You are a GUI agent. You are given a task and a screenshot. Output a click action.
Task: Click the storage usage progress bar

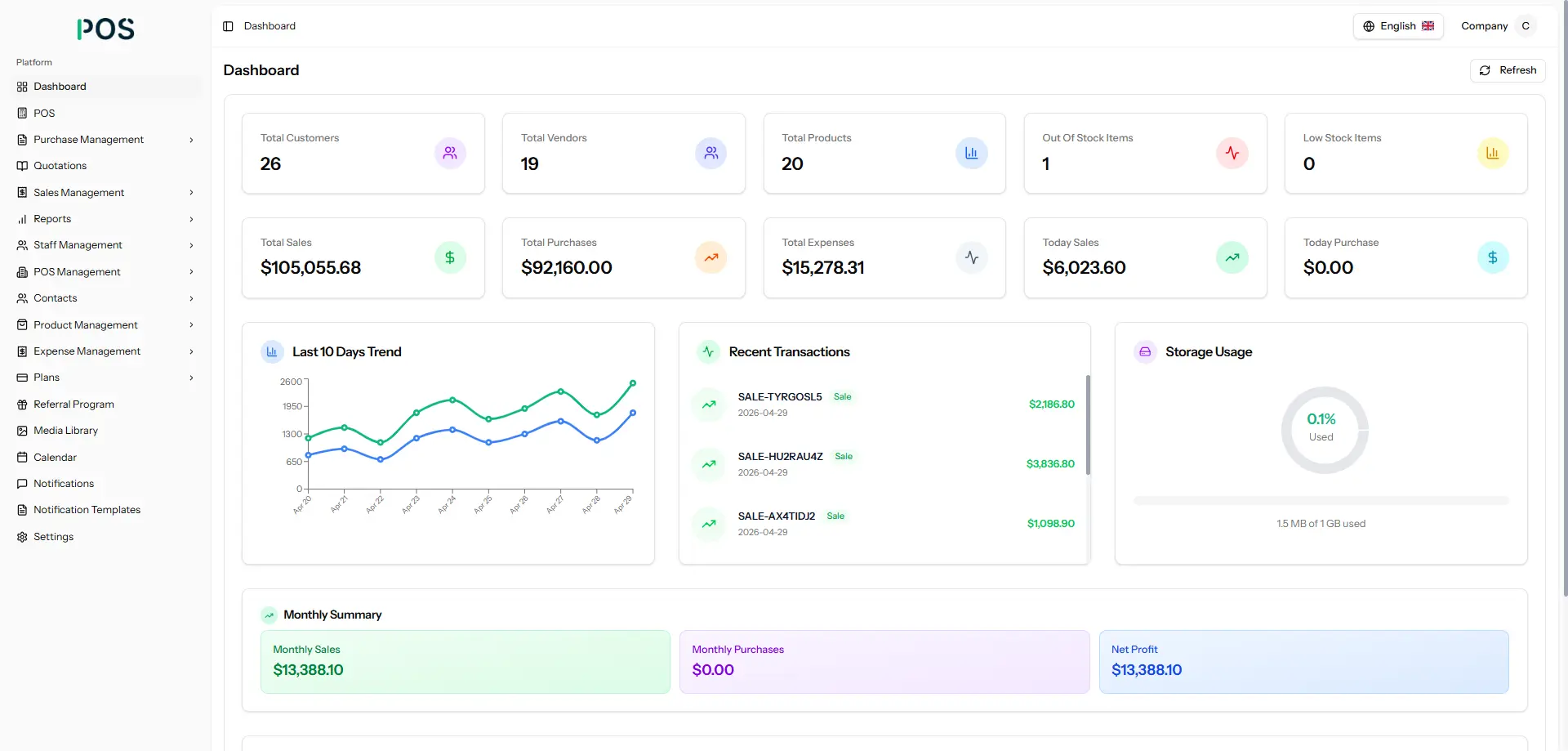[1321, 500]
